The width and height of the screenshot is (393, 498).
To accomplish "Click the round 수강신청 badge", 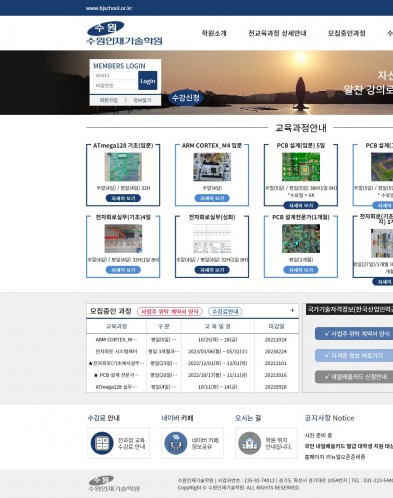I will click(186, 98).
